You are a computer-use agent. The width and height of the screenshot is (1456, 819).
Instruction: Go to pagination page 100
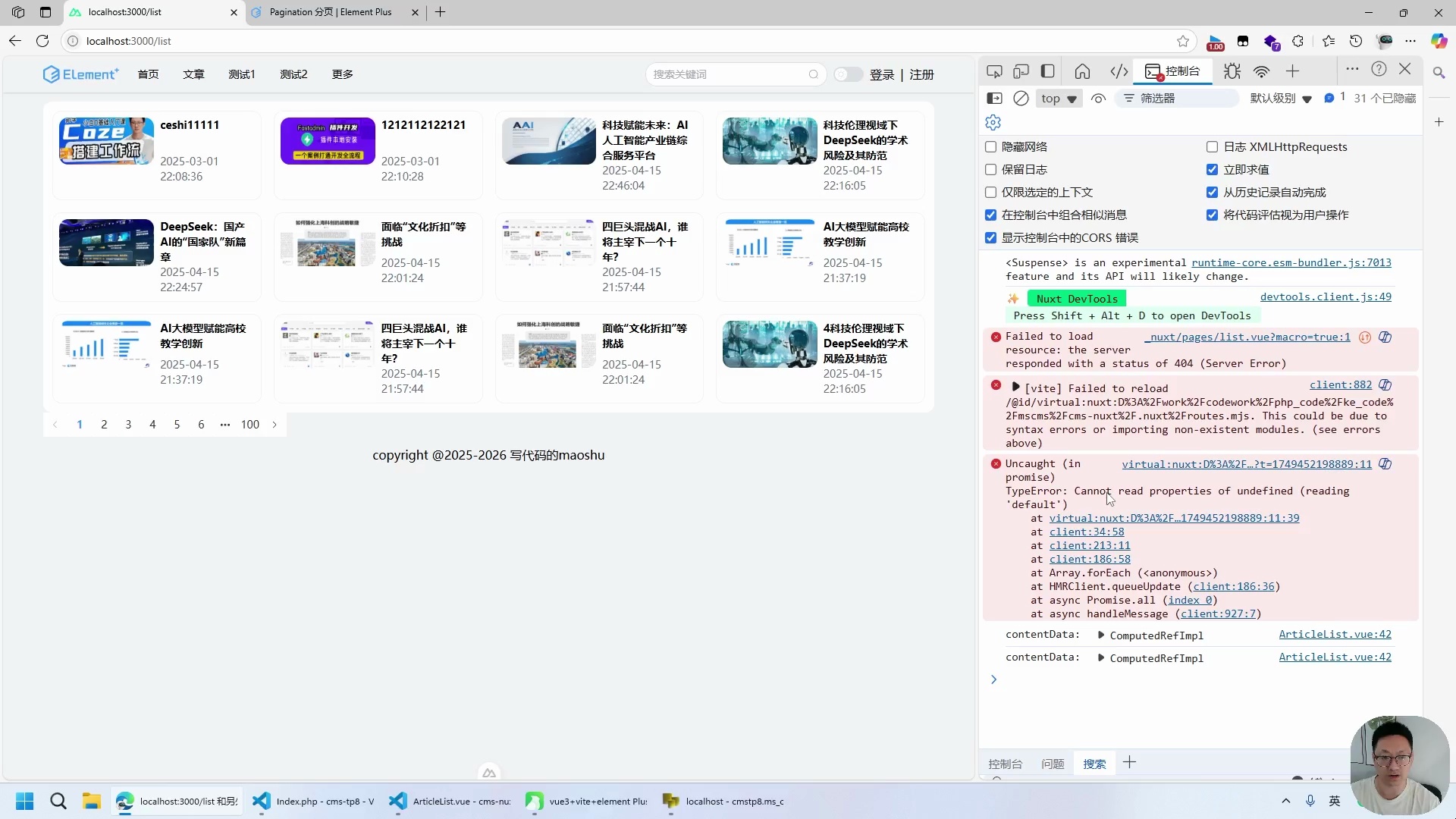(x=250, y=425)
